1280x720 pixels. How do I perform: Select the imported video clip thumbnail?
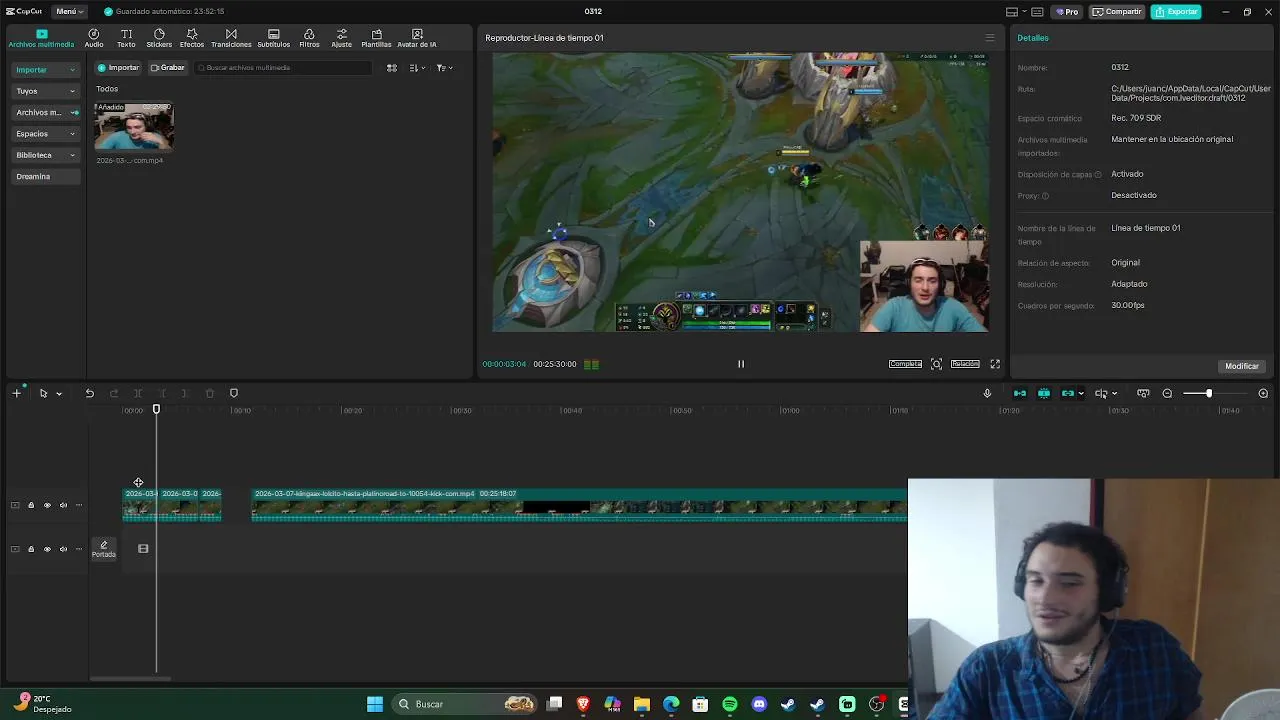[134, 126]
